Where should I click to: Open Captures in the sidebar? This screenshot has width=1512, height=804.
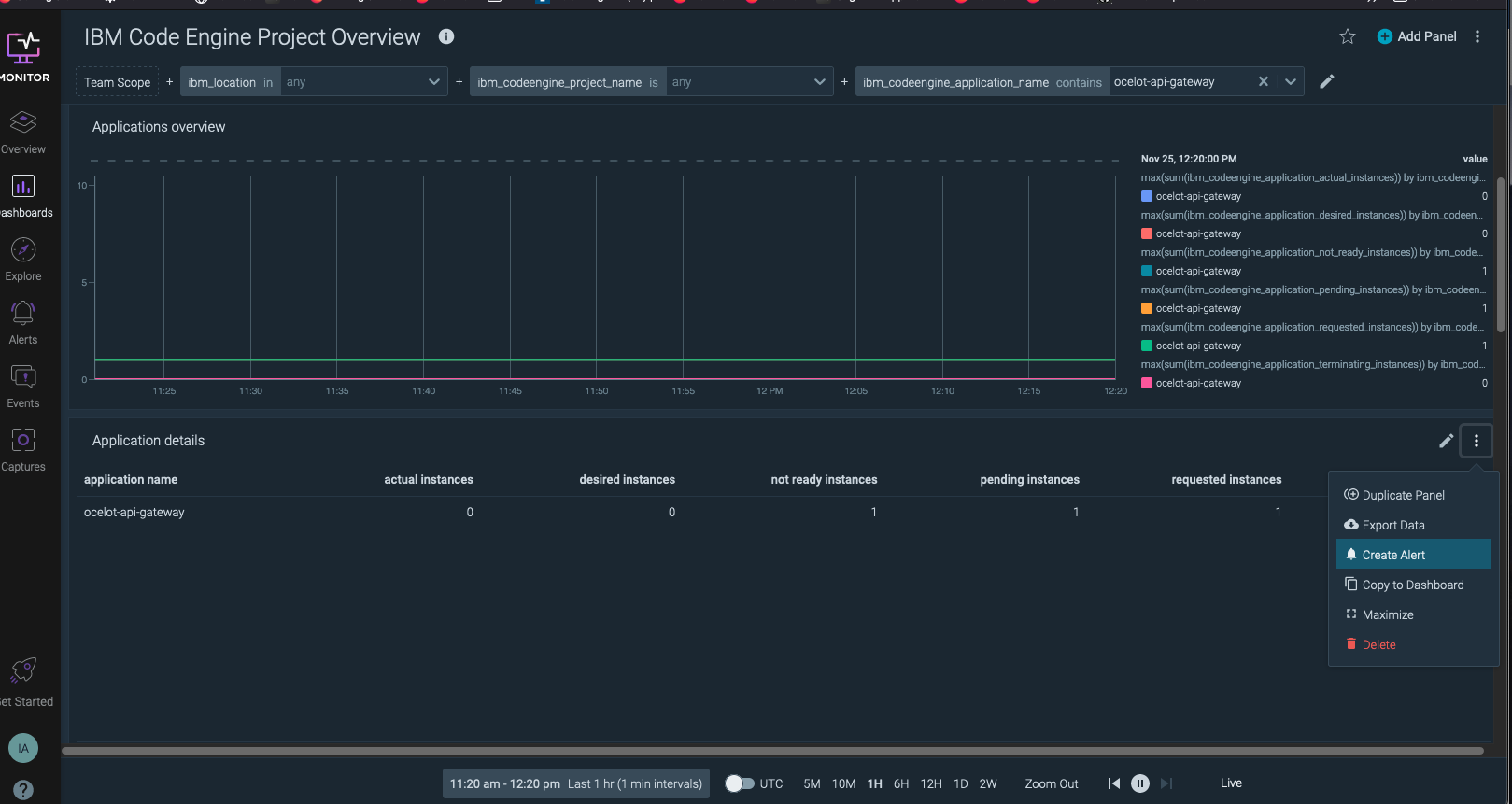point(23,450)
